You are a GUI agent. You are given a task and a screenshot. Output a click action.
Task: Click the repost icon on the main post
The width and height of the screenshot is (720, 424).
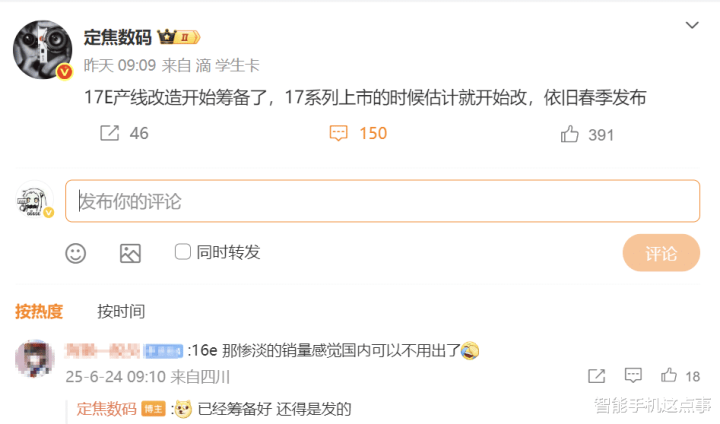pyautogui.click(x=110, y=133)
